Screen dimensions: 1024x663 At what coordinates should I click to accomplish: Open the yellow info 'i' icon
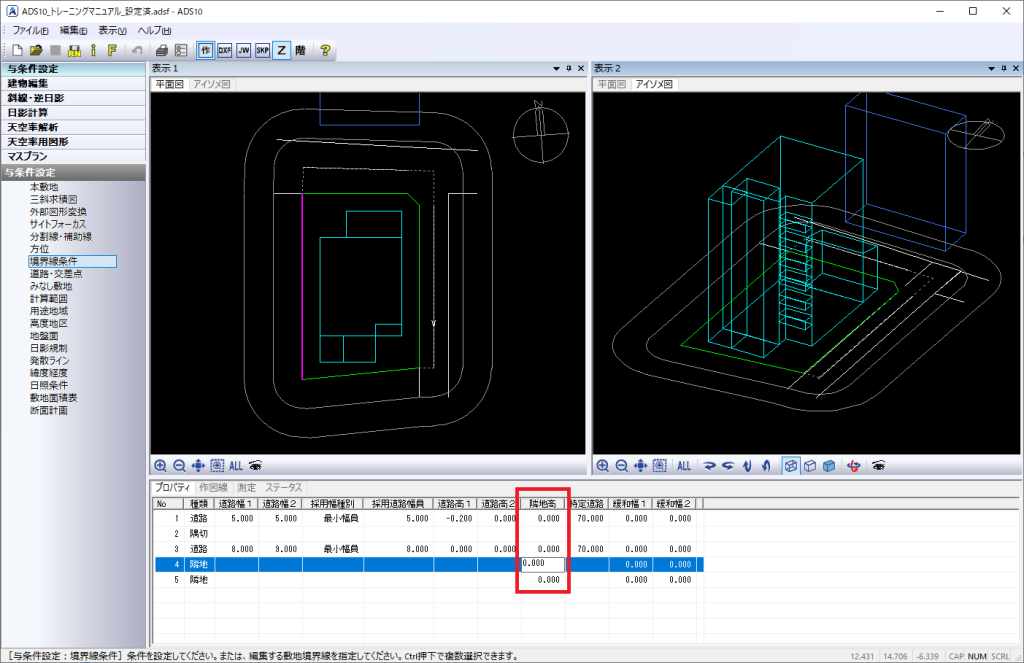point(93,50)
